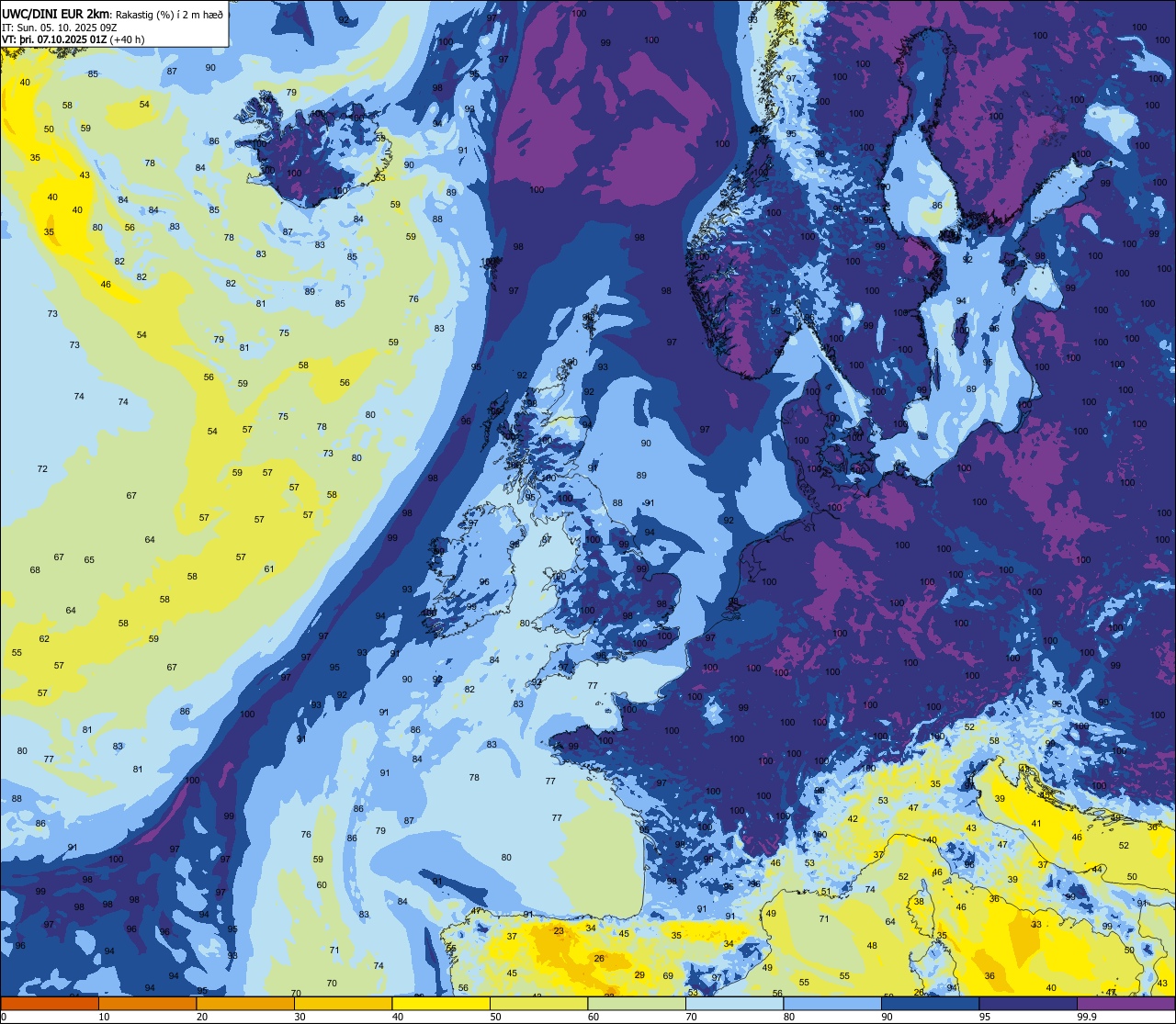Screen dimensions: 1176x1024
Task: Click the legend tick label 90
Action: click(x=887, y=1017)
